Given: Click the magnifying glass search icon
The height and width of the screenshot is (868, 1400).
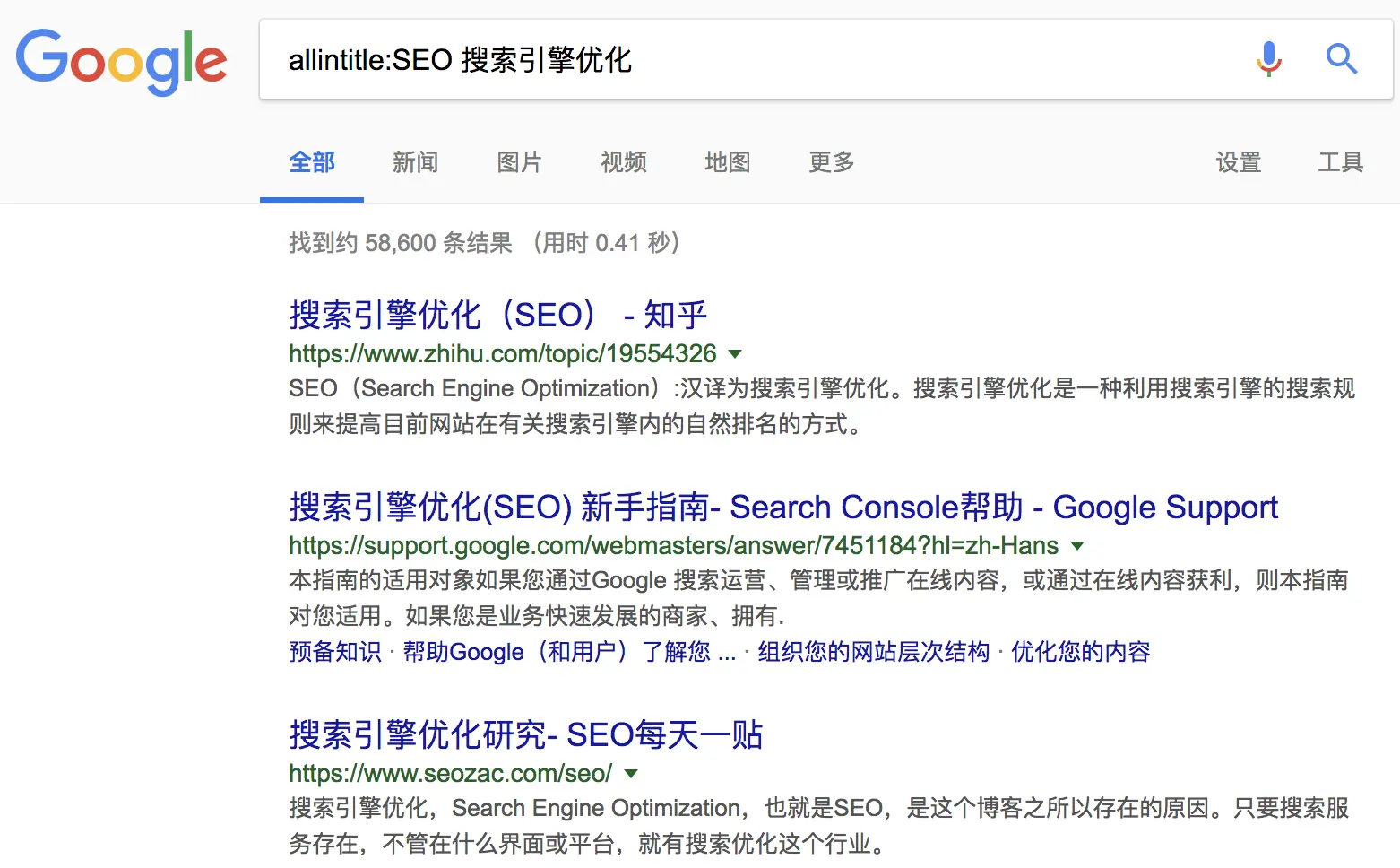Looking at the screenshot, I should coord(1342,59).
